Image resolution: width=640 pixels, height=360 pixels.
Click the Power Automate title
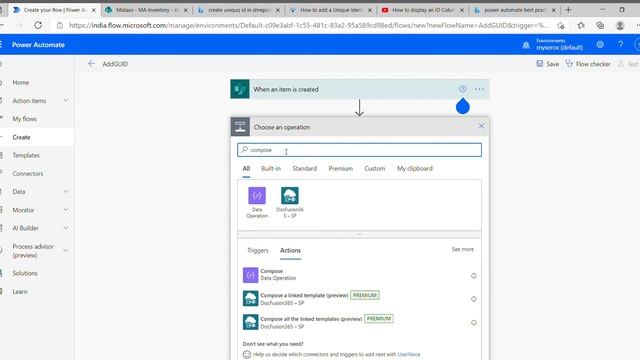pyautogui.click(x=38, y=45)
